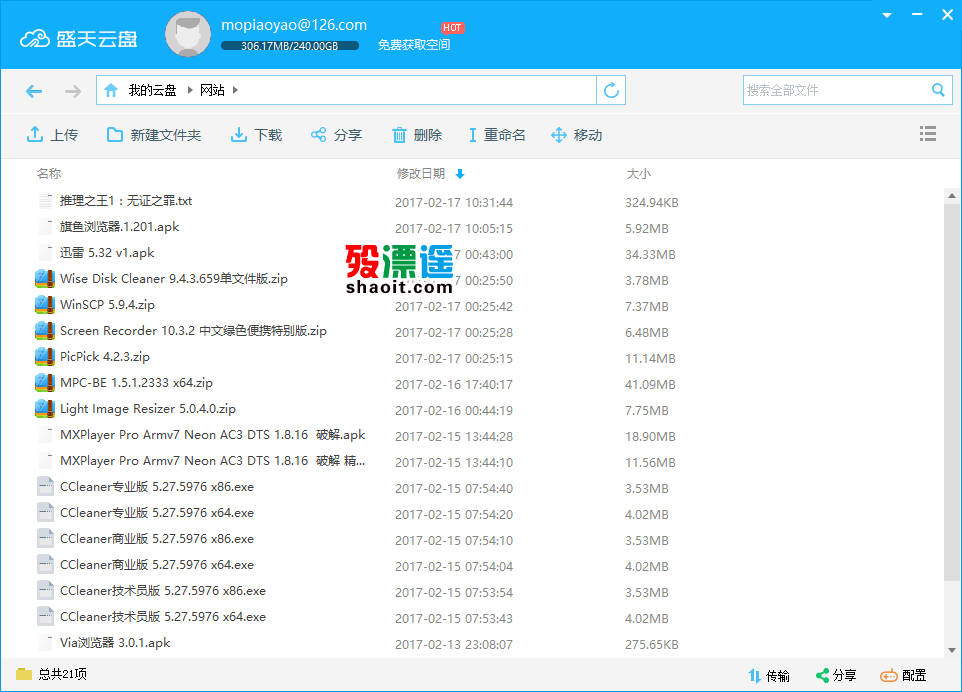The height and width of the screenshot is (692, 962).
Task: Open 配置 settings in status bar
Action: (x=903, y=675)
